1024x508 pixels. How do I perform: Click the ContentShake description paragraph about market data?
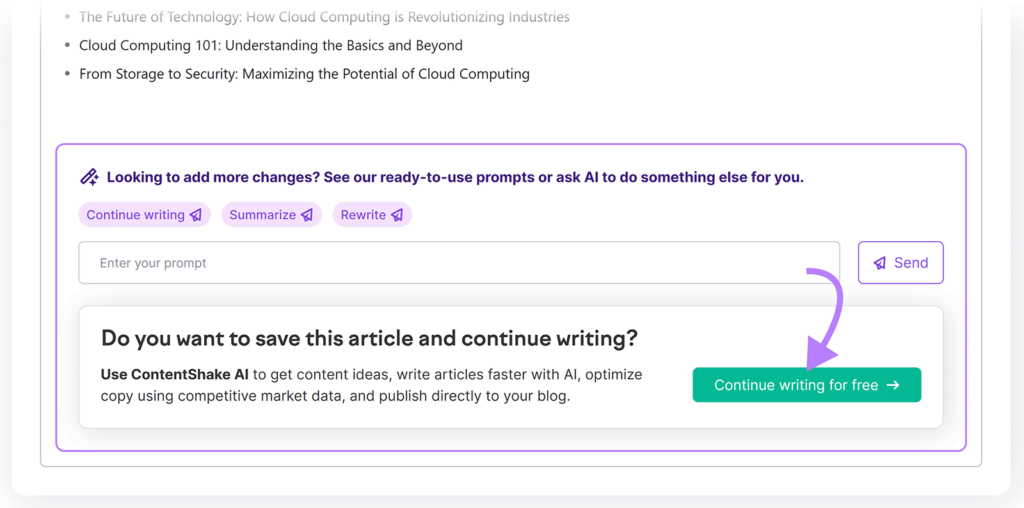point(372,385)
